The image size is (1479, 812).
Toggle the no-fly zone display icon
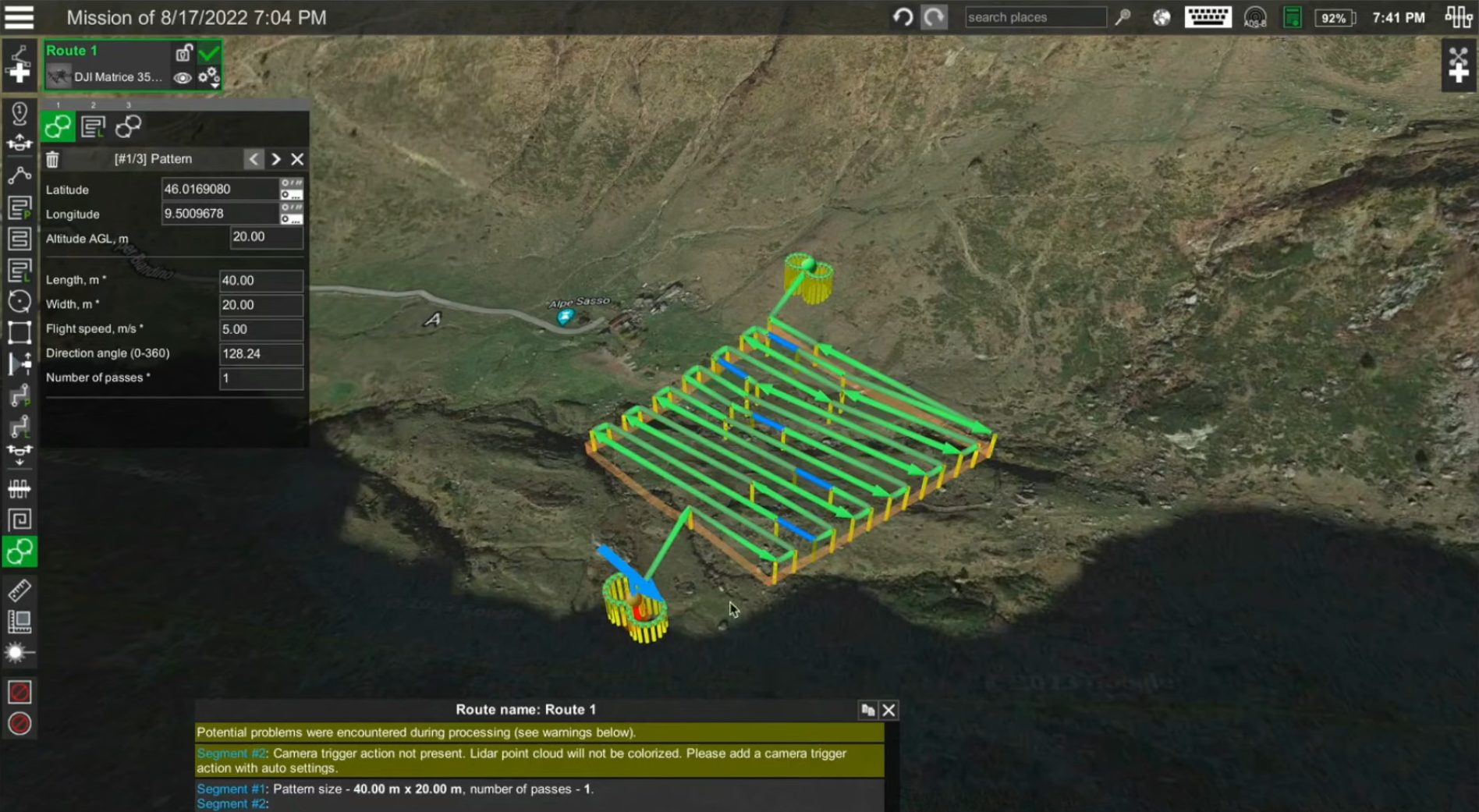(x=20, y=691)
